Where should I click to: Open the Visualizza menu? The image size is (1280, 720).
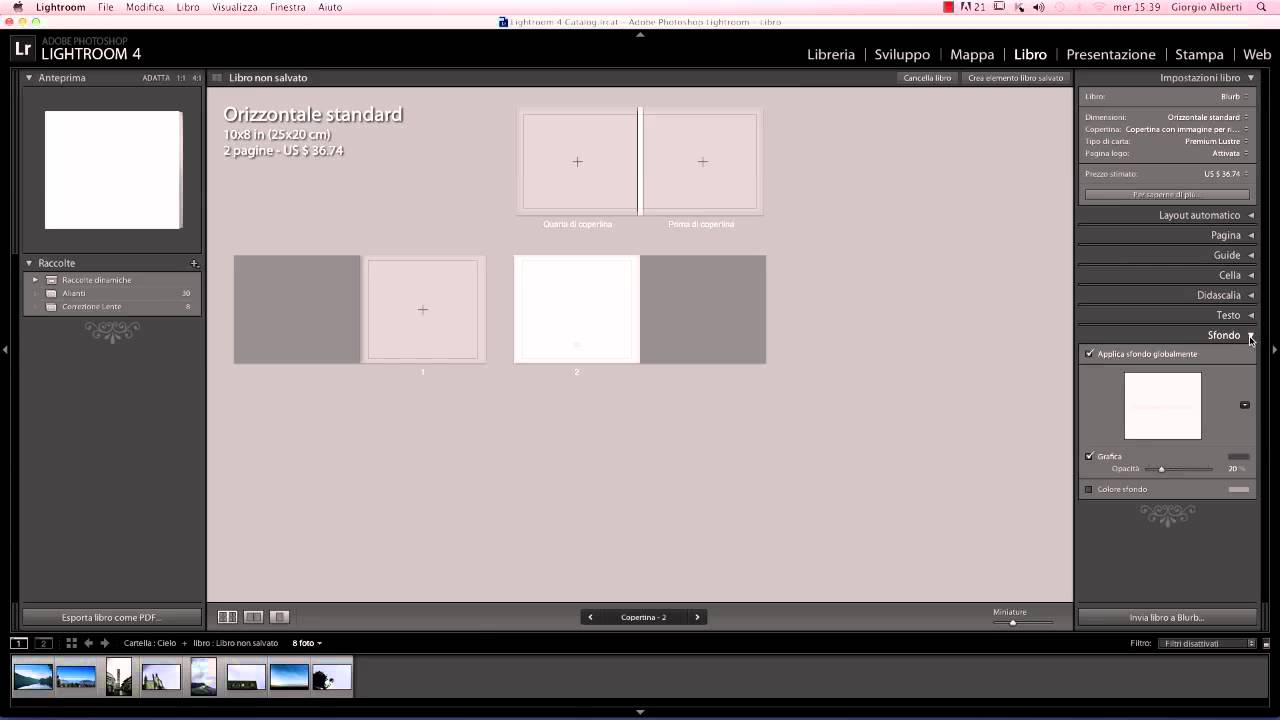click(x=235, y=7)
